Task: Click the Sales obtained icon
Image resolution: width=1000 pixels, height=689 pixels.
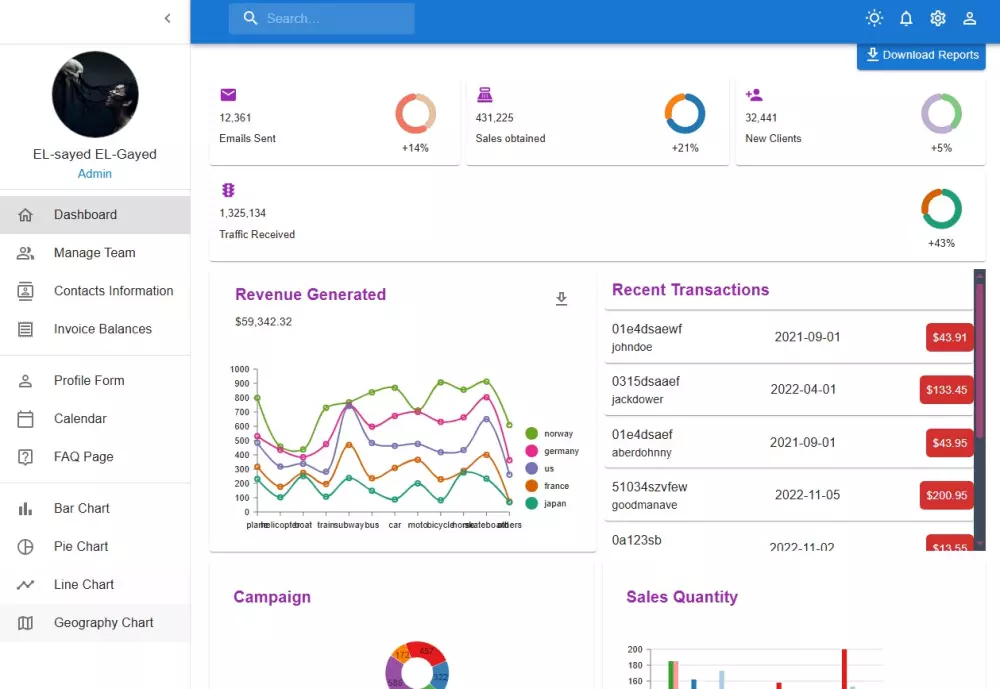Action: (x=485, y=94)
